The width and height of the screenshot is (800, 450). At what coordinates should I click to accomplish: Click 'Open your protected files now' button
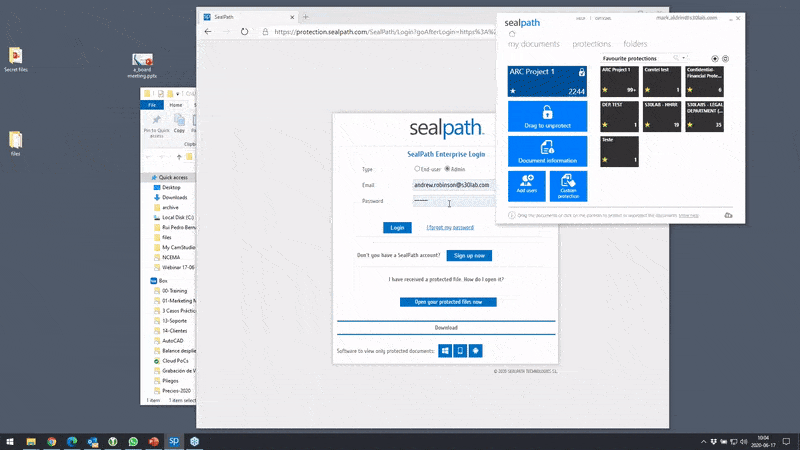(448, 302)
